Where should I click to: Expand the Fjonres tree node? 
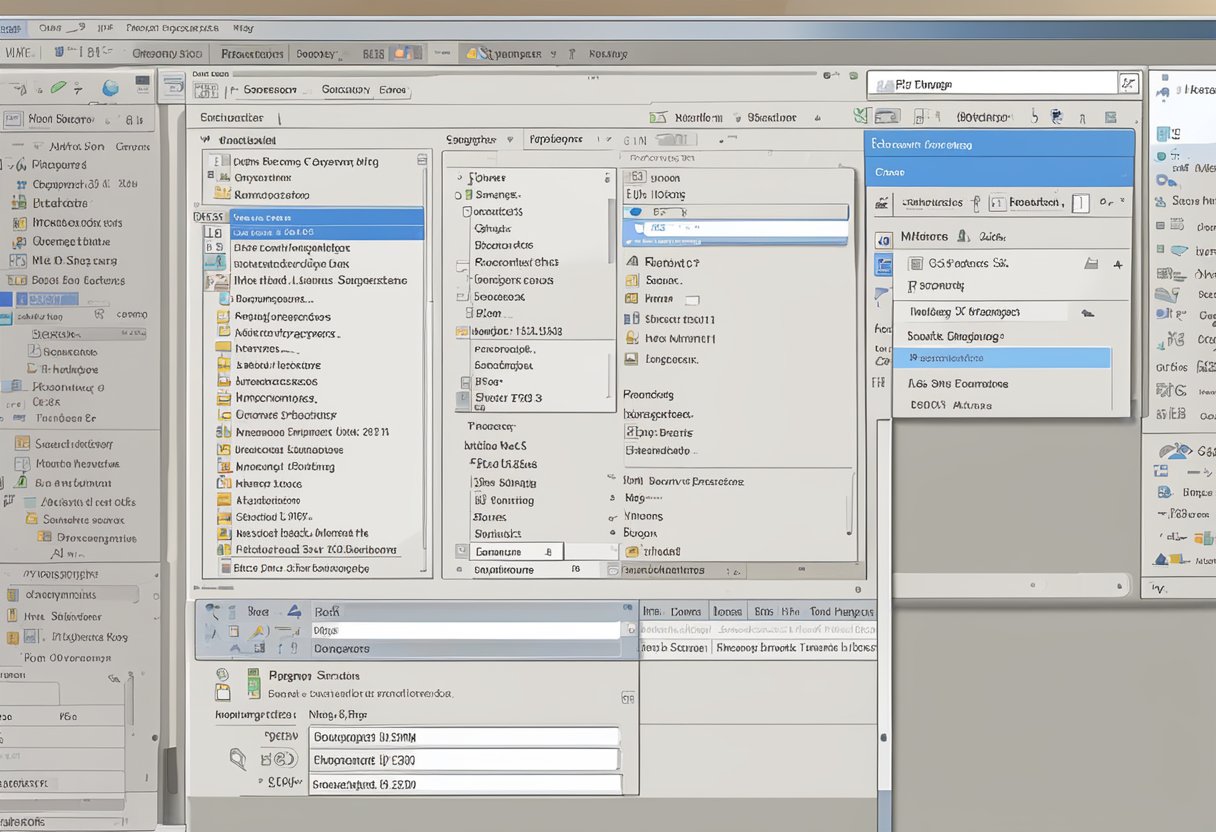(459, 178)
